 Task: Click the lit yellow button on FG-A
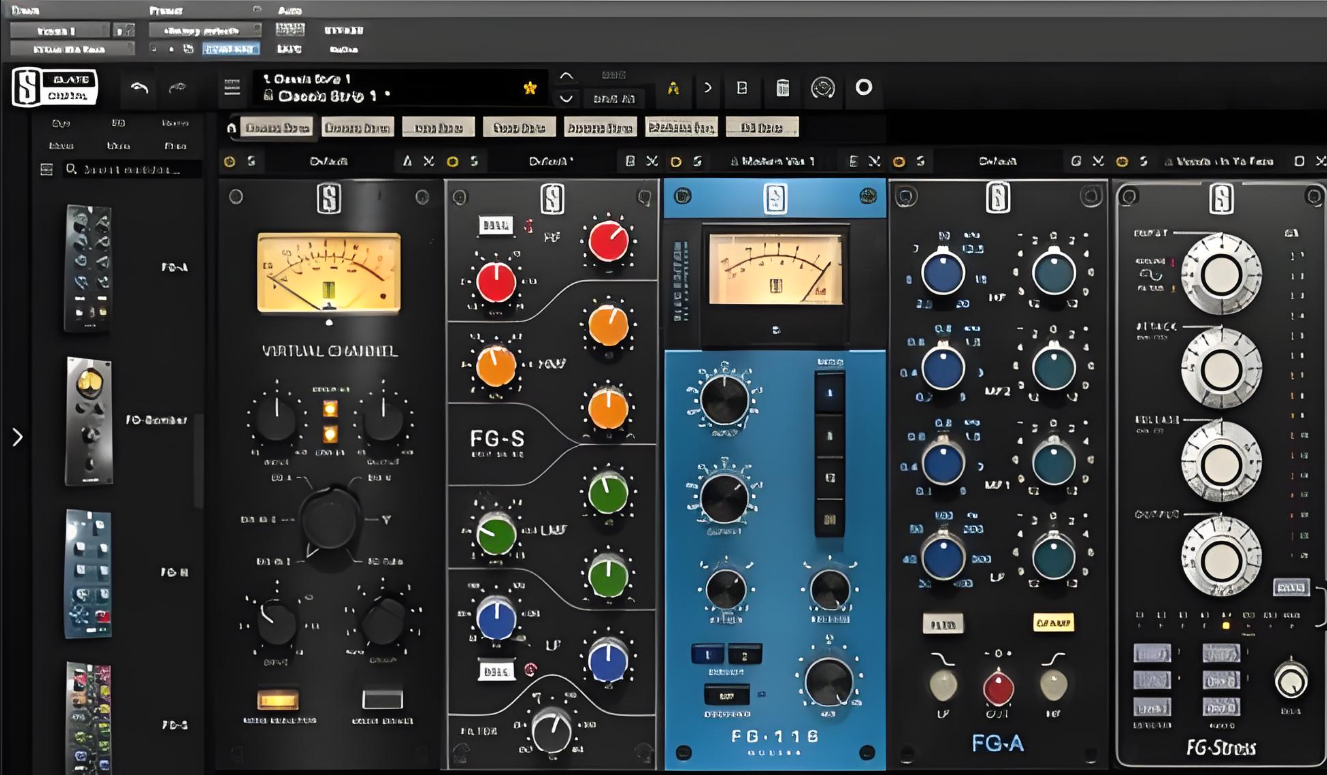1053,622
